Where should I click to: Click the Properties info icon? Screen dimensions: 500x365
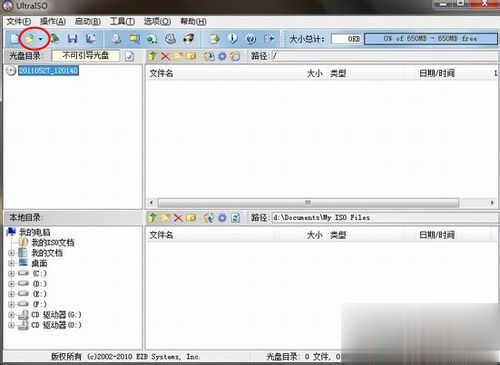click(x=233, y=39)
